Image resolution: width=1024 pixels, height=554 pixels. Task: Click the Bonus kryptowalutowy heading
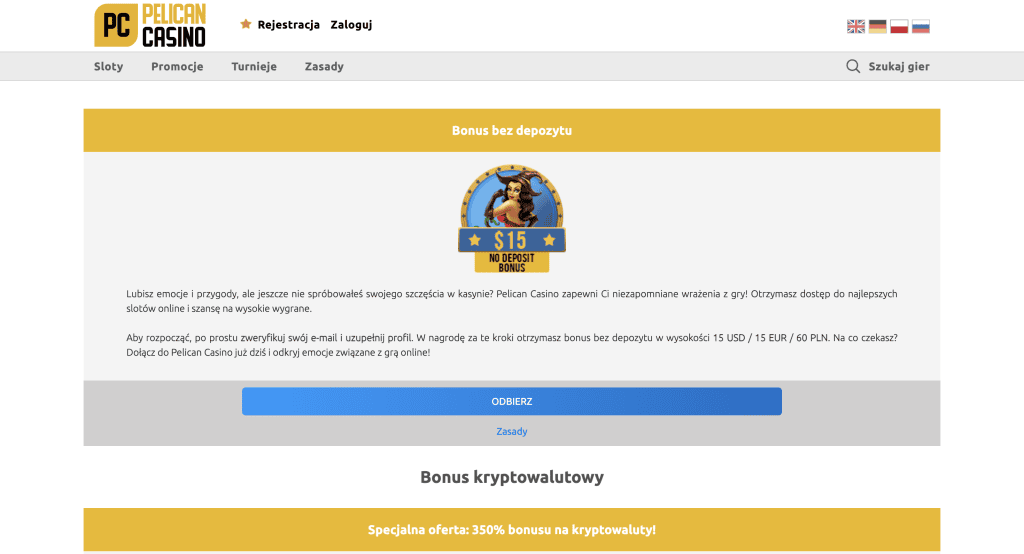[511, 477]
